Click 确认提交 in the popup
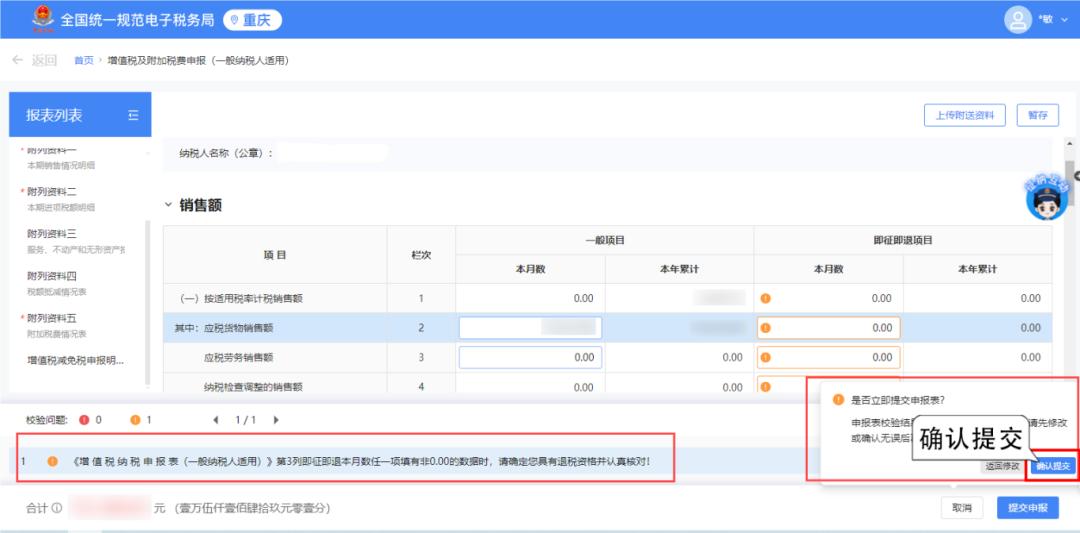The image size is (1080, 533). (x=1053, y=466)
